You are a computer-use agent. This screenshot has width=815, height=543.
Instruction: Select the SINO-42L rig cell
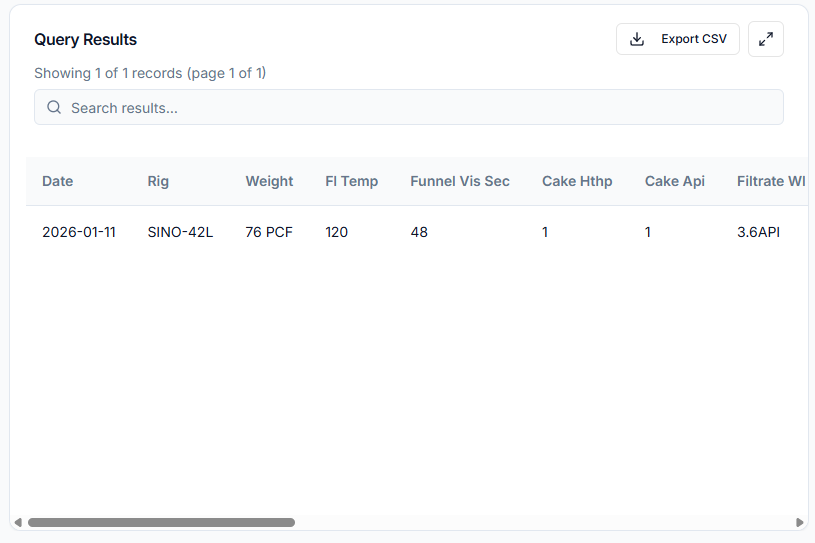click(x=180, y=232)
